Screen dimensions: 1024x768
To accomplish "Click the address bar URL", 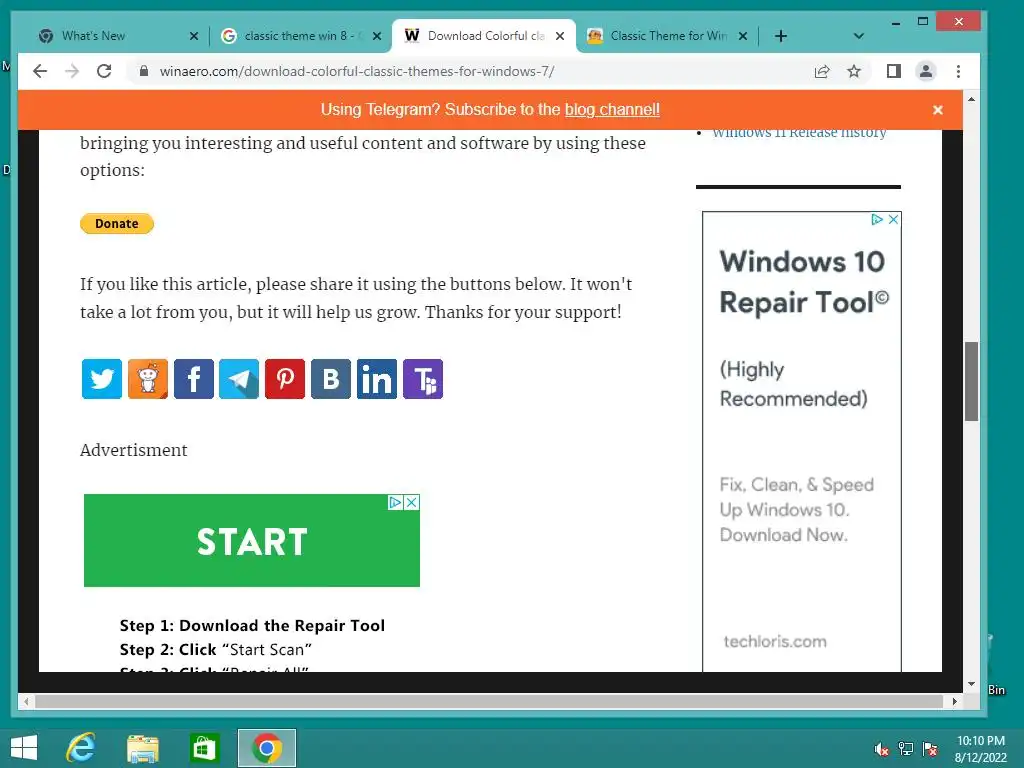I will pyautogui.click(x=357, y=71).
